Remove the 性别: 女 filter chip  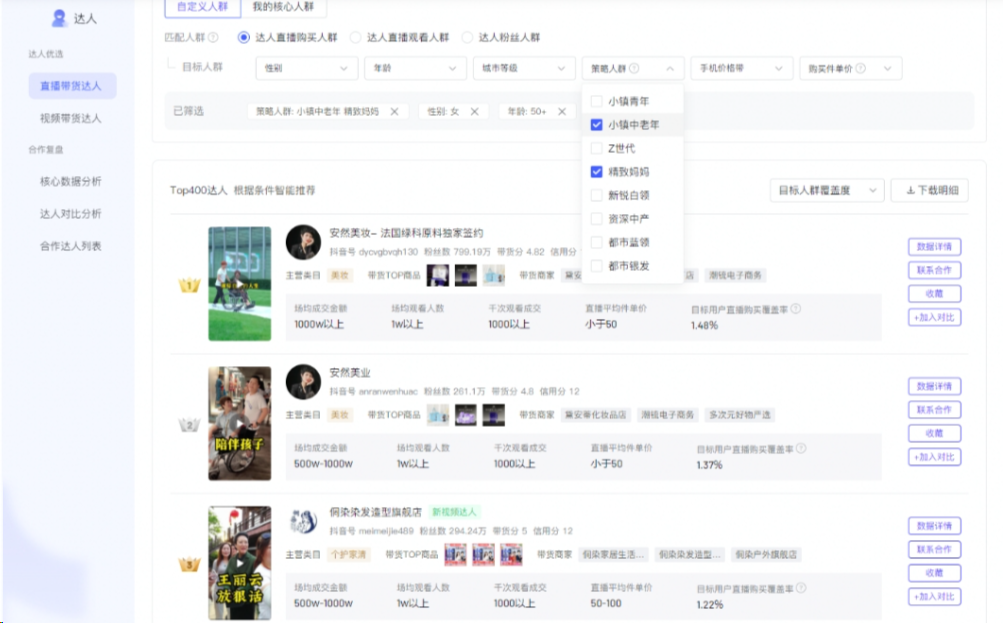pos(474,111)
